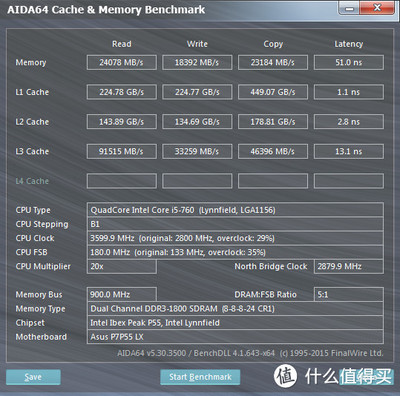The image size is (400, 396).
Task: Click the L3 Cache Latency box
Action: point(349,151)
